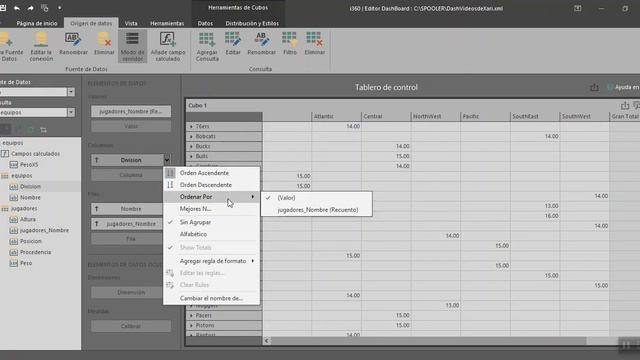Click Editar la conexión ribbon icon
The image size is (640, 360).
41,47
